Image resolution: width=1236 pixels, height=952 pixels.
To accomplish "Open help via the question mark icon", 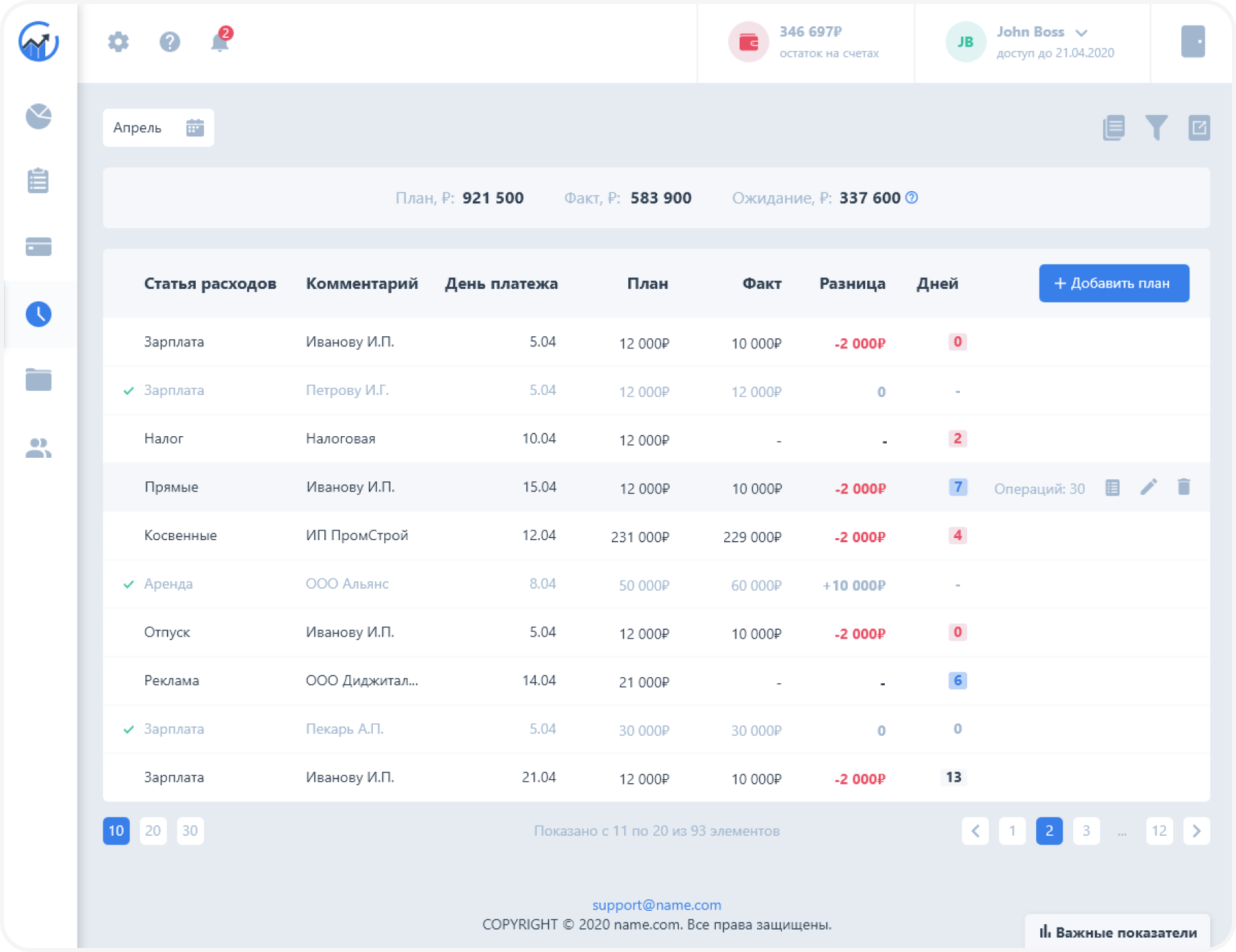I will (170, 42).
